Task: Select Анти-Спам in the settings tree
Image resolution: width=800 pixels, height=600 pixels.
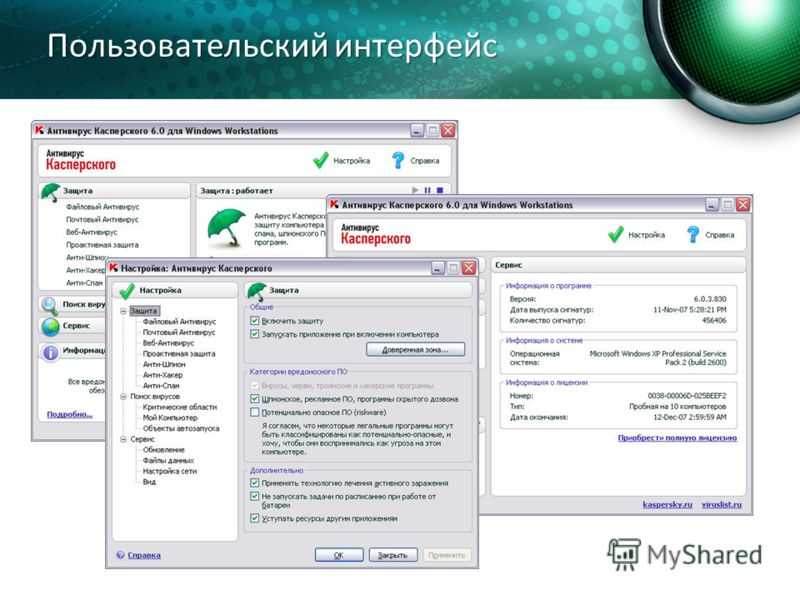Action: click(x=161, y=386)
